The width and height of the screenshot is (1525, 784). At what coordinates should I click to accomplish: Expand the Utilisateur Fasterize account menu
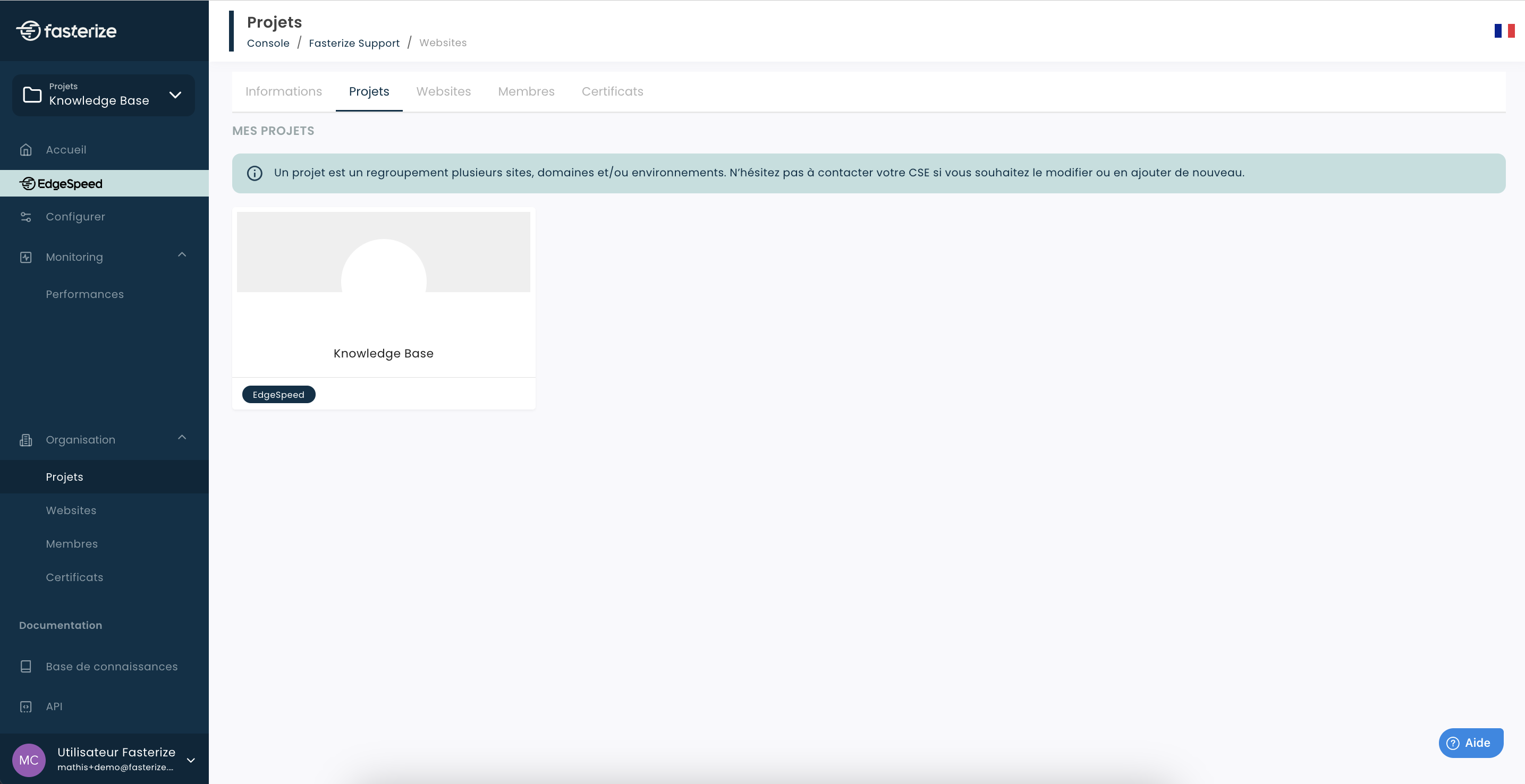(x=190, y=760)
